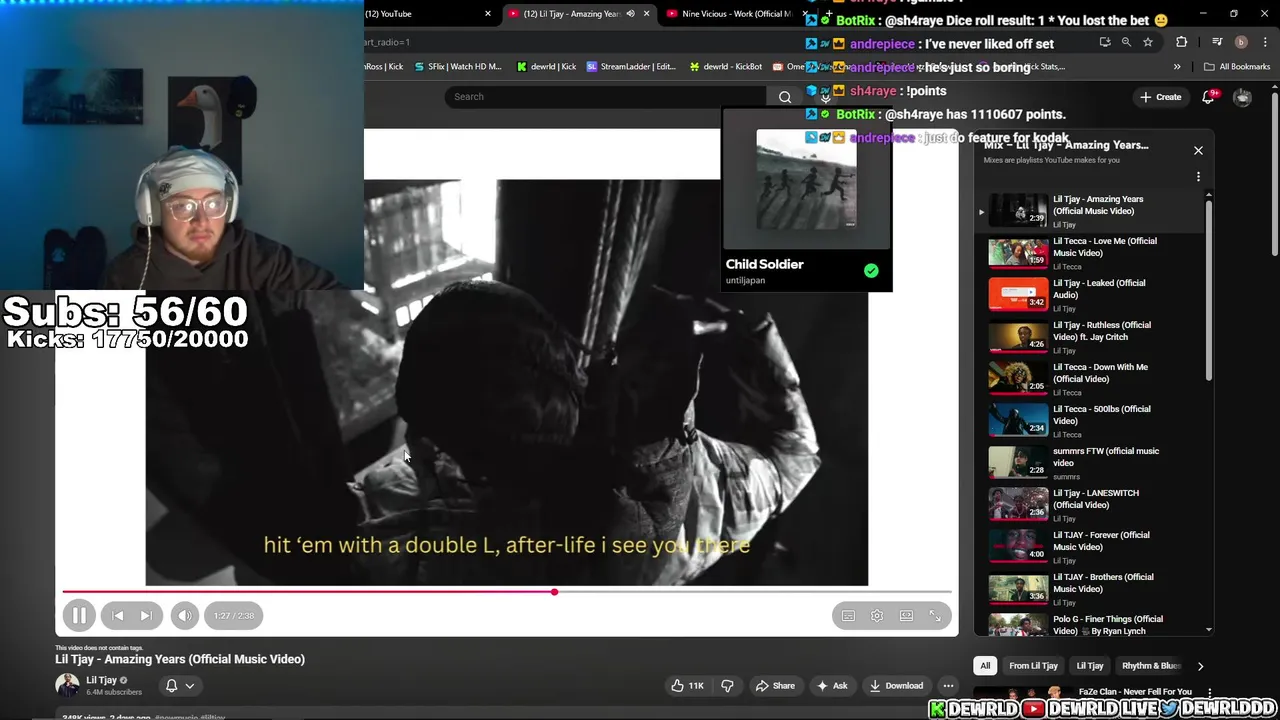
Task: Switch the player to theater mode
Action: [x=906, y=616]
